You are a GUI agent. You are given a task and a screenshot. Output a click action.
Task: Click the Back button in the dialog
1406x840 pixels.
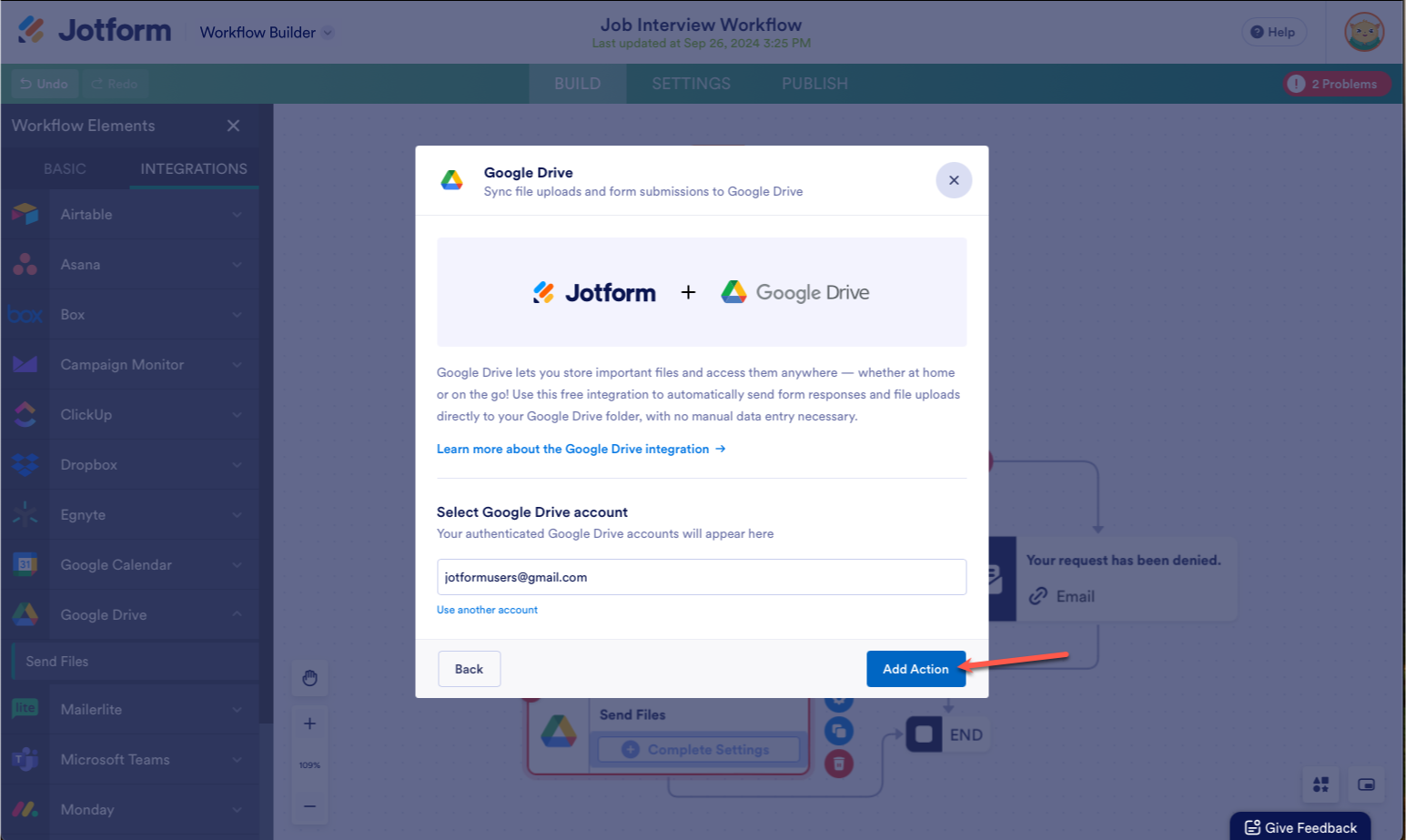click(x=469, y=669)
